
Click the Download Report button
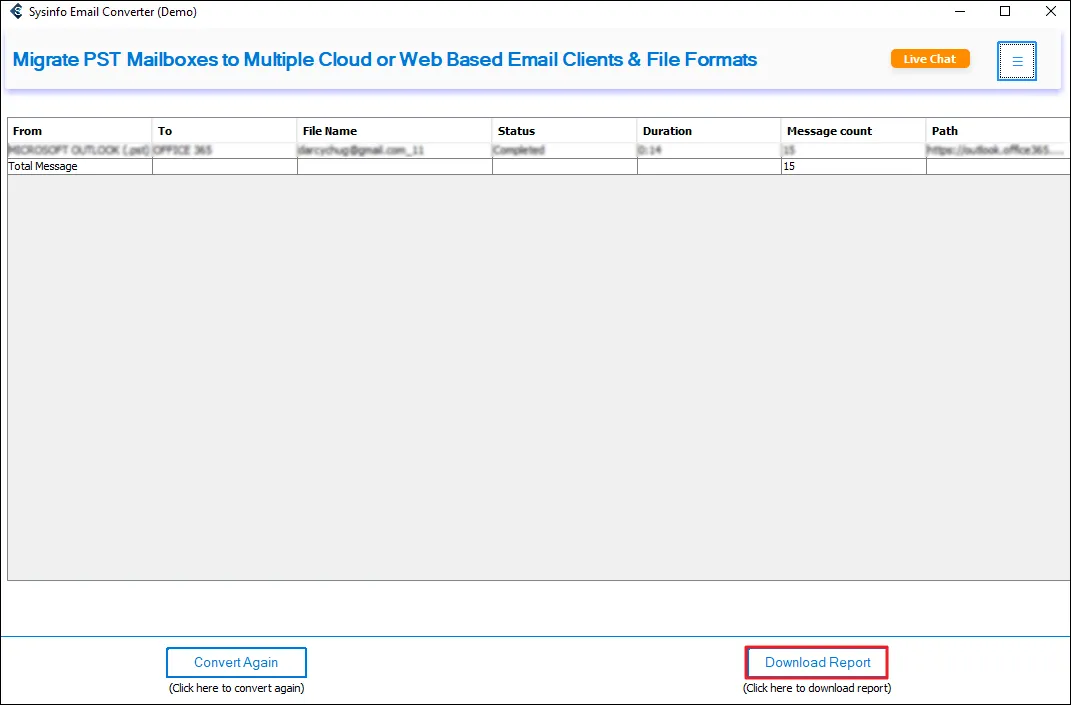click(816, 662)
